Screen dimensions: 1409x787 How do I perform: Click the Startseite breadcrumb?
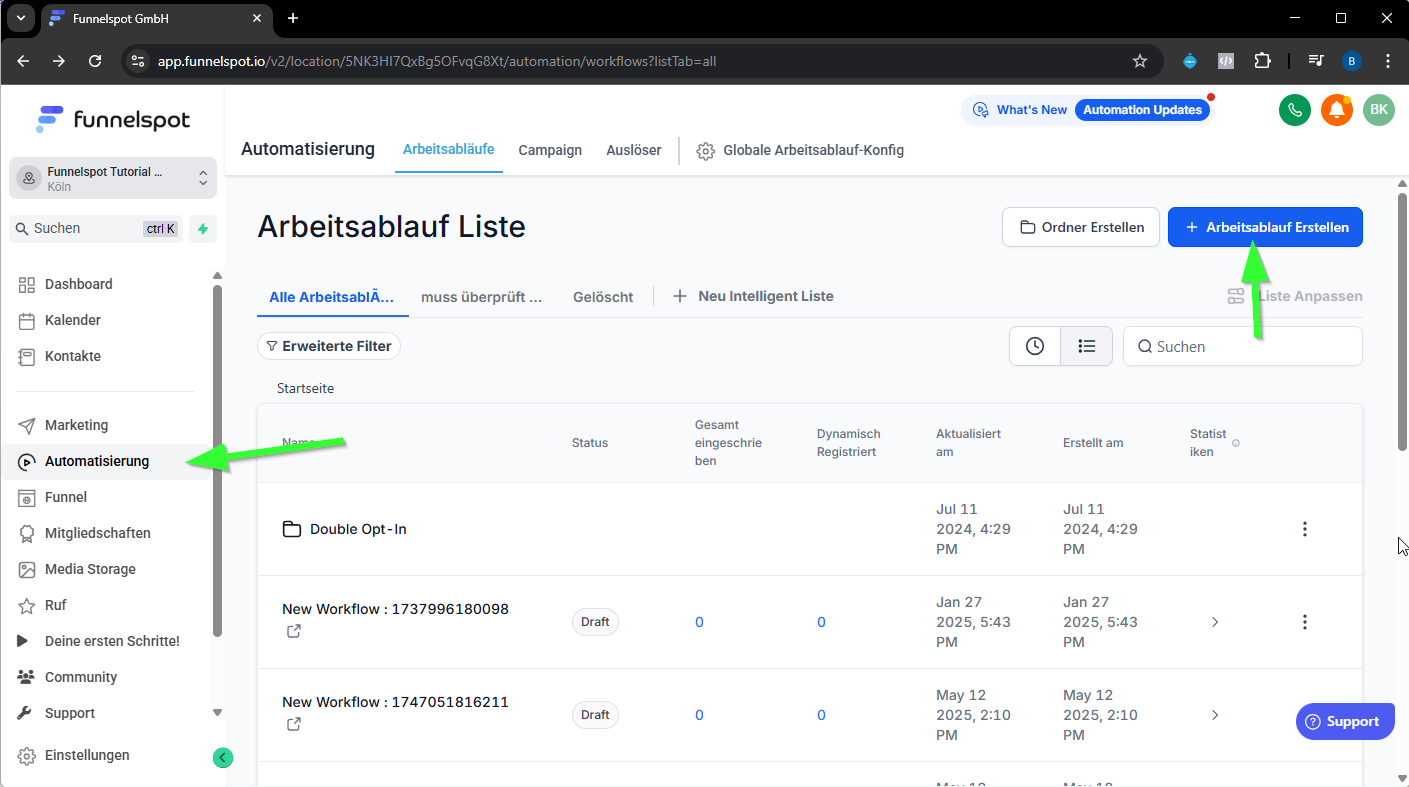tap(305, 388)
